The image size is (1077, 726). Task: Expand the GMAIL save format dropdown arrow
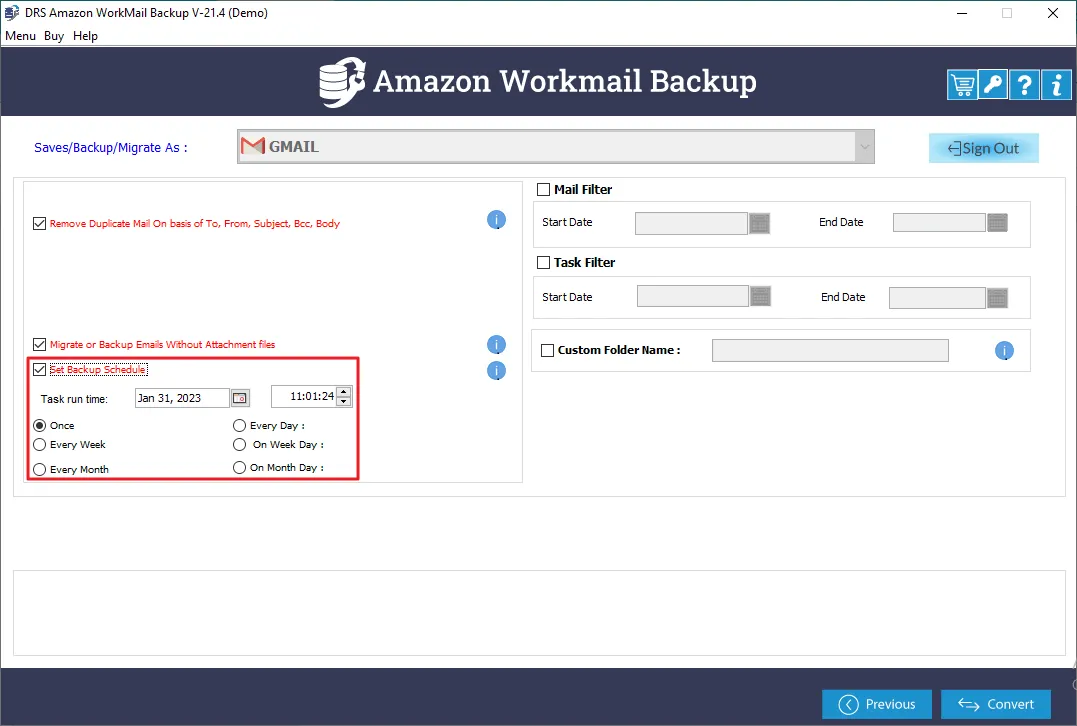864,146
